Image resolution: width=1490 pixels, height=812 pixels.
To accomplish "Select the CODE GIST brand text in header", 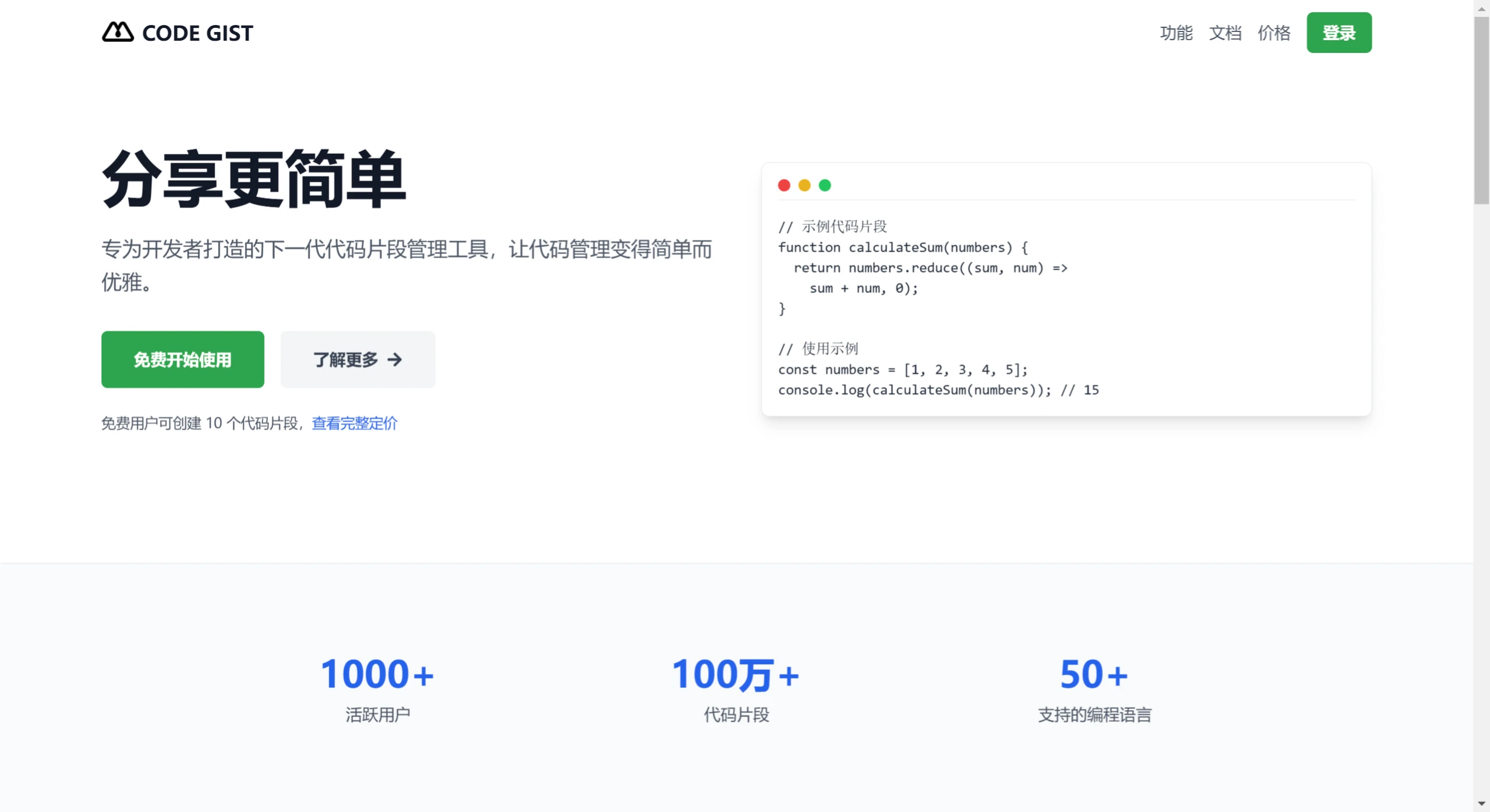I will coord(197,33).
